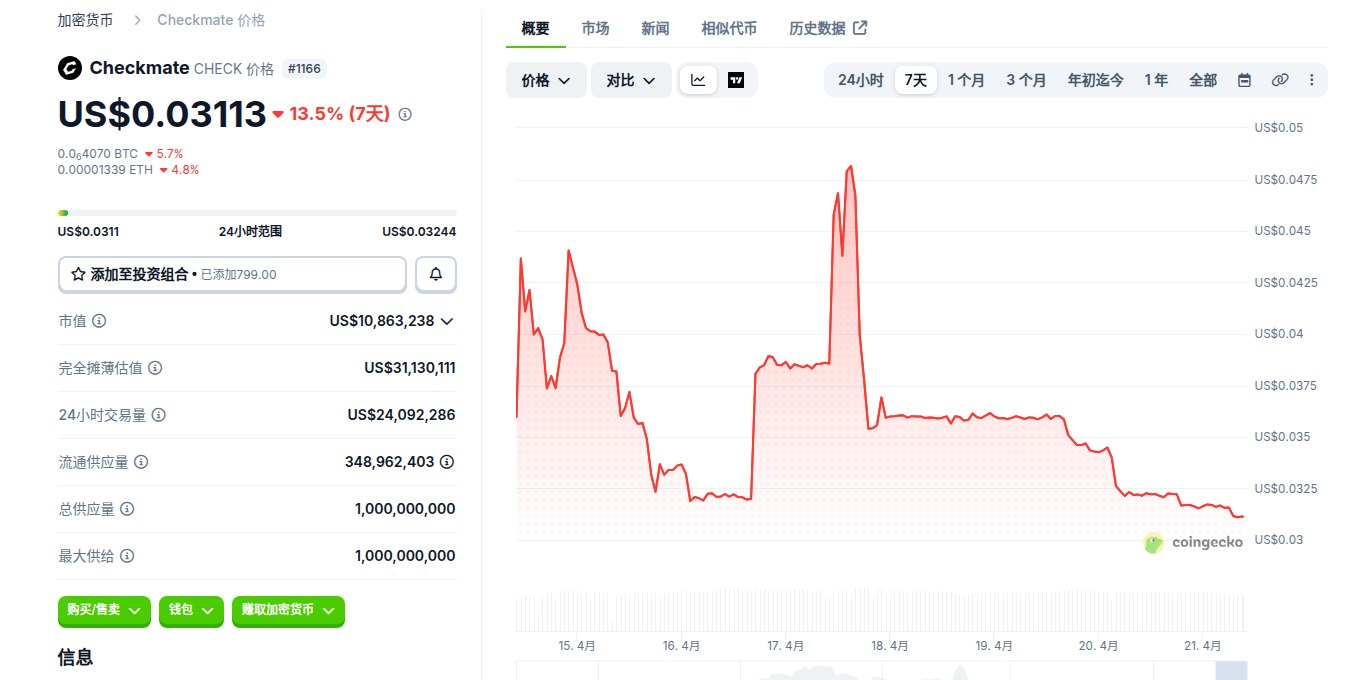Image resolution: width=1360 pixels, height=680 pixels.
Task: Click the US$24,092,286 volume value
Action: [402, 415]
